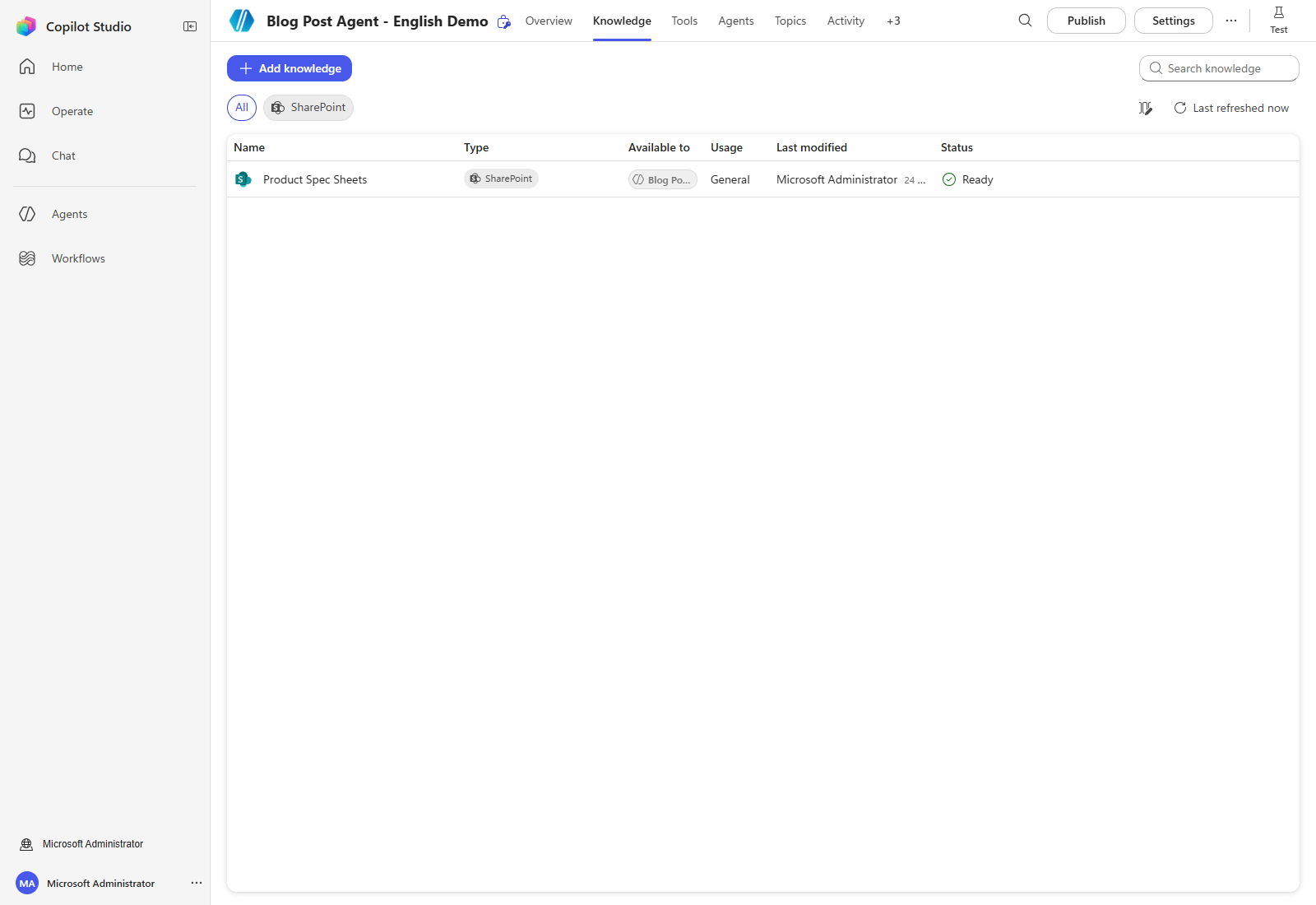Click the Usage column header

click(726, 147)
